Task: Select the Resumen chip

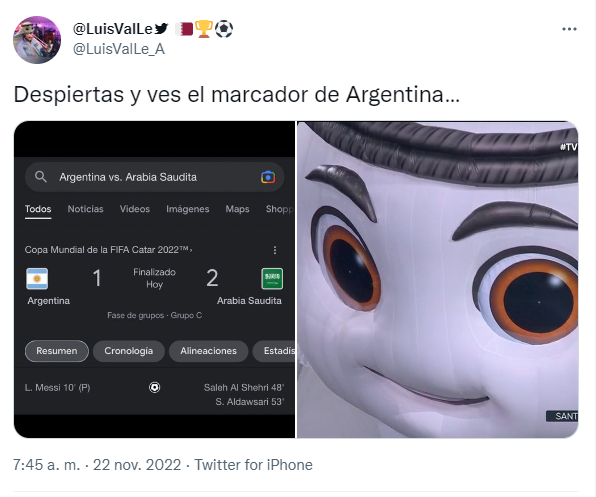Action: 57,351
